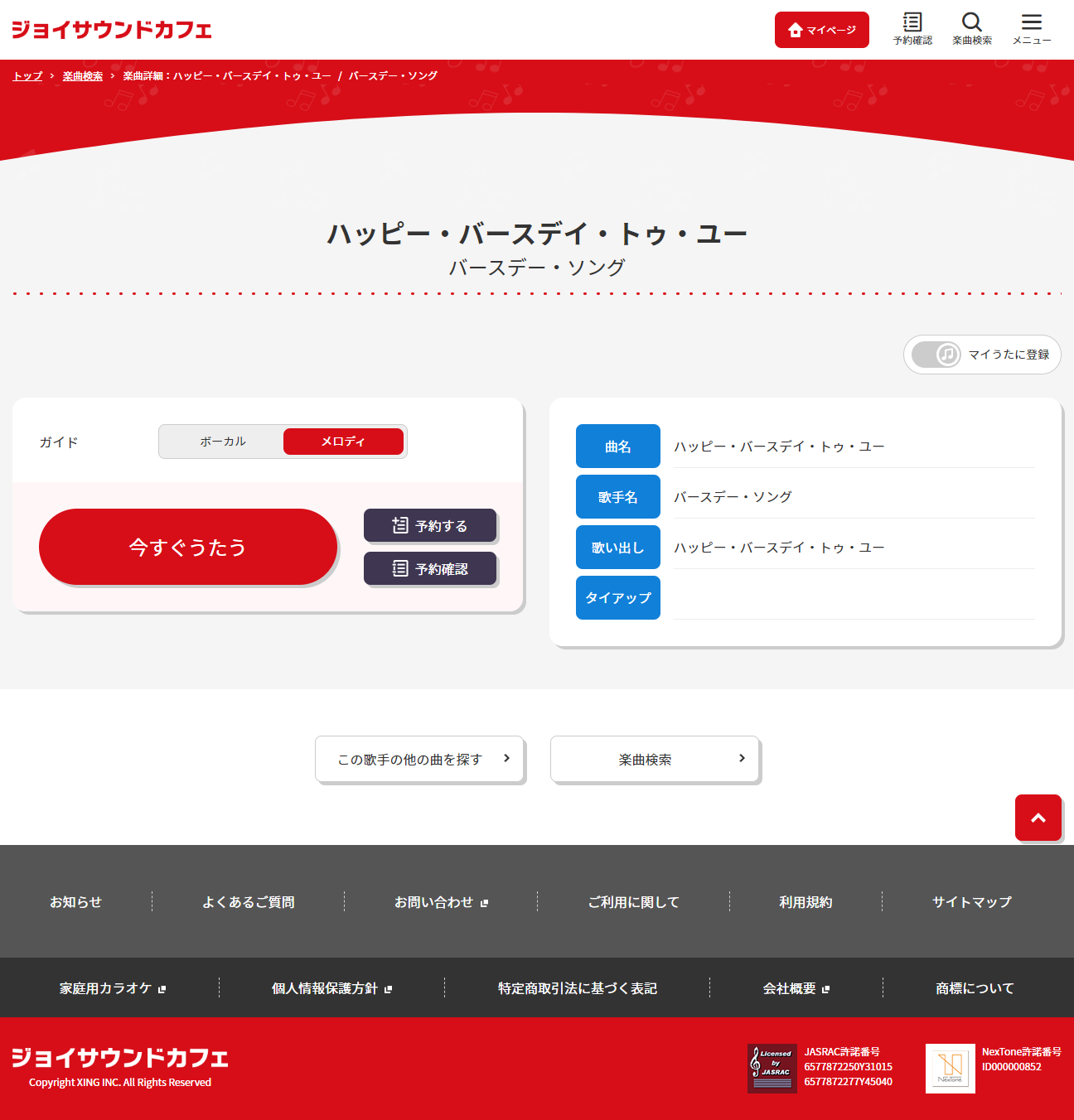Click the back-to-top arrow button
1074x1120 pixels.
pos(1038,818)
